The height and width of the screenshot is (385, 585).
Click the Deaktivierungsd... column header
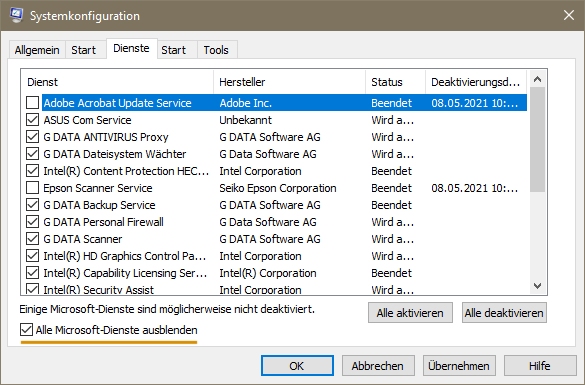tap(475, 82)
